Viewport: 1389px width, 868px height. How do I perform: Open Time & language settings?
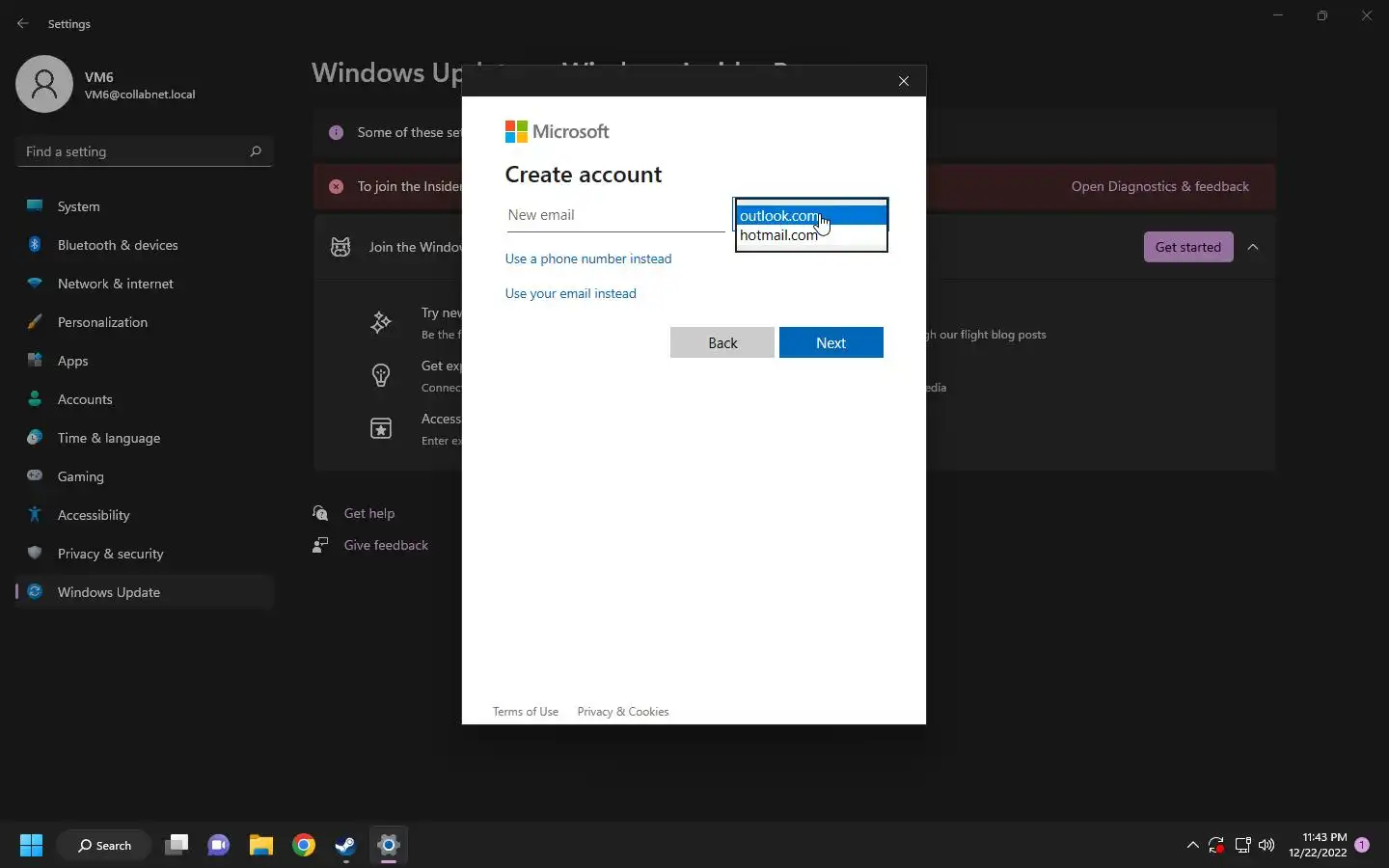[x=145, y=438]
